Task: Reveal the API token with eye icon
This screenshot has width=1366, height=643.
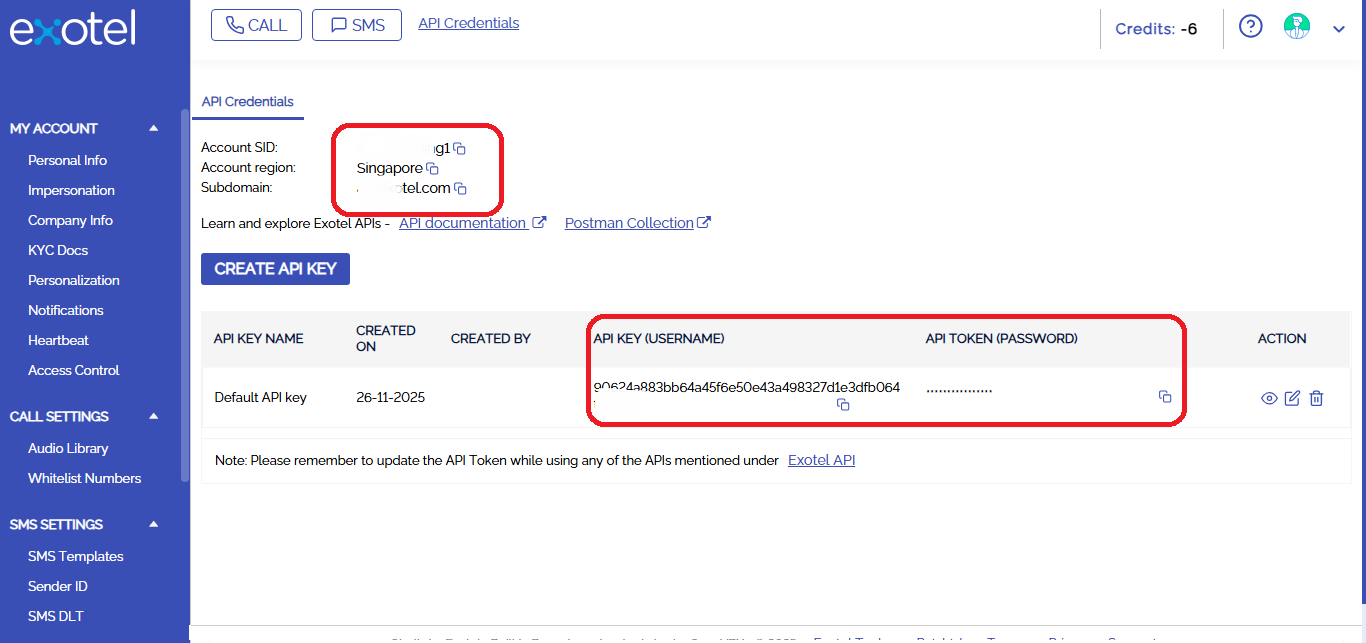Action: (x=1269, y=398)
